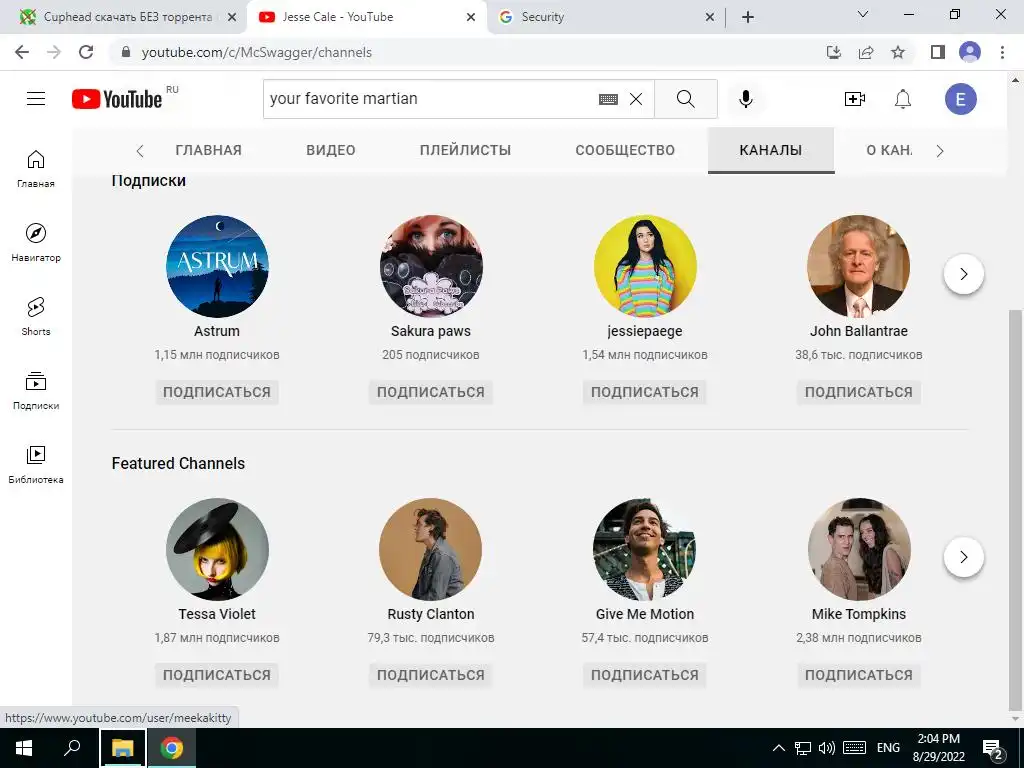
Task: Open Shorts in the left sidebar
Action: coord(36,316)
